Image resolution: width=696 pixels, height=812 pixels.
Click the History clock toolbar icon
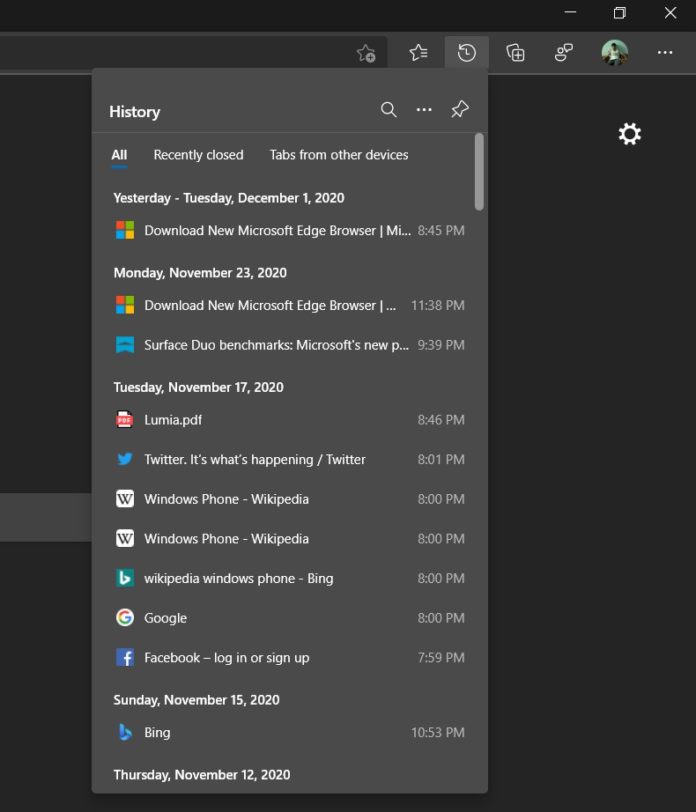click(x=466, y=53)
